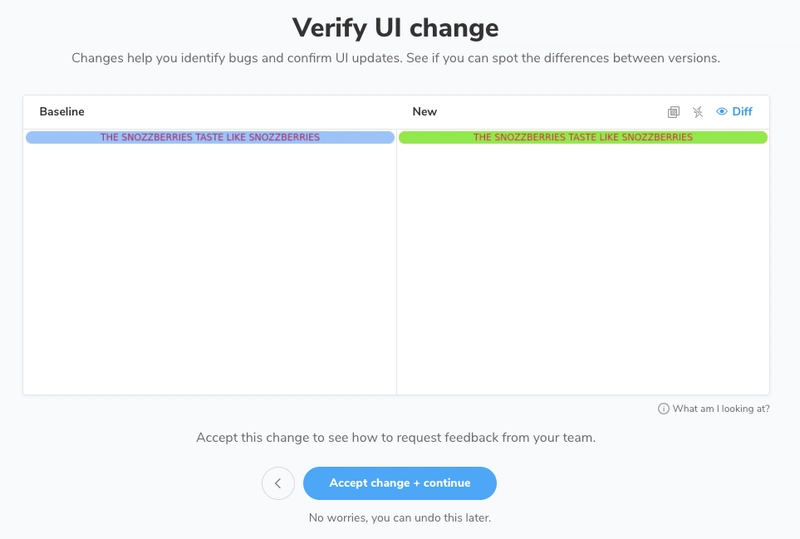This screenshot has width=800, height=539.
Task: Select the Baseline column header
Action: click(62, 112)
